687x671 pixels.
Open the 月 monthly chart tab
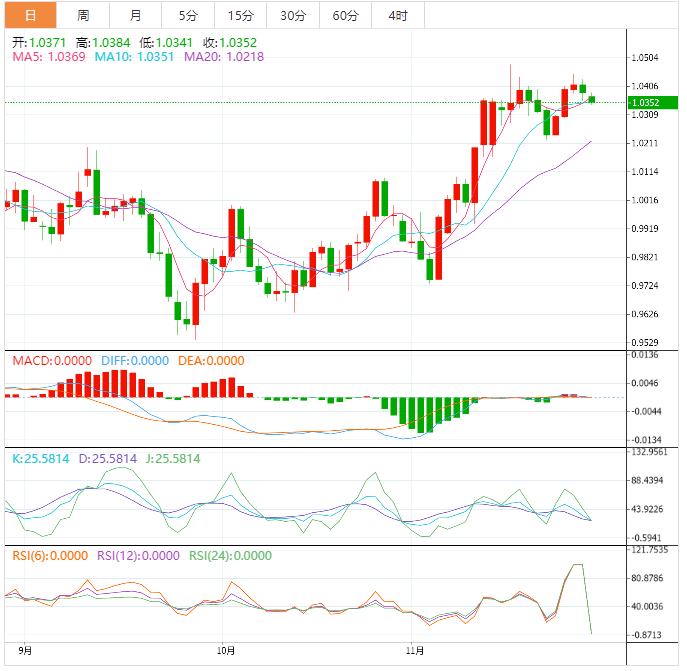click(x=135, y=15)
